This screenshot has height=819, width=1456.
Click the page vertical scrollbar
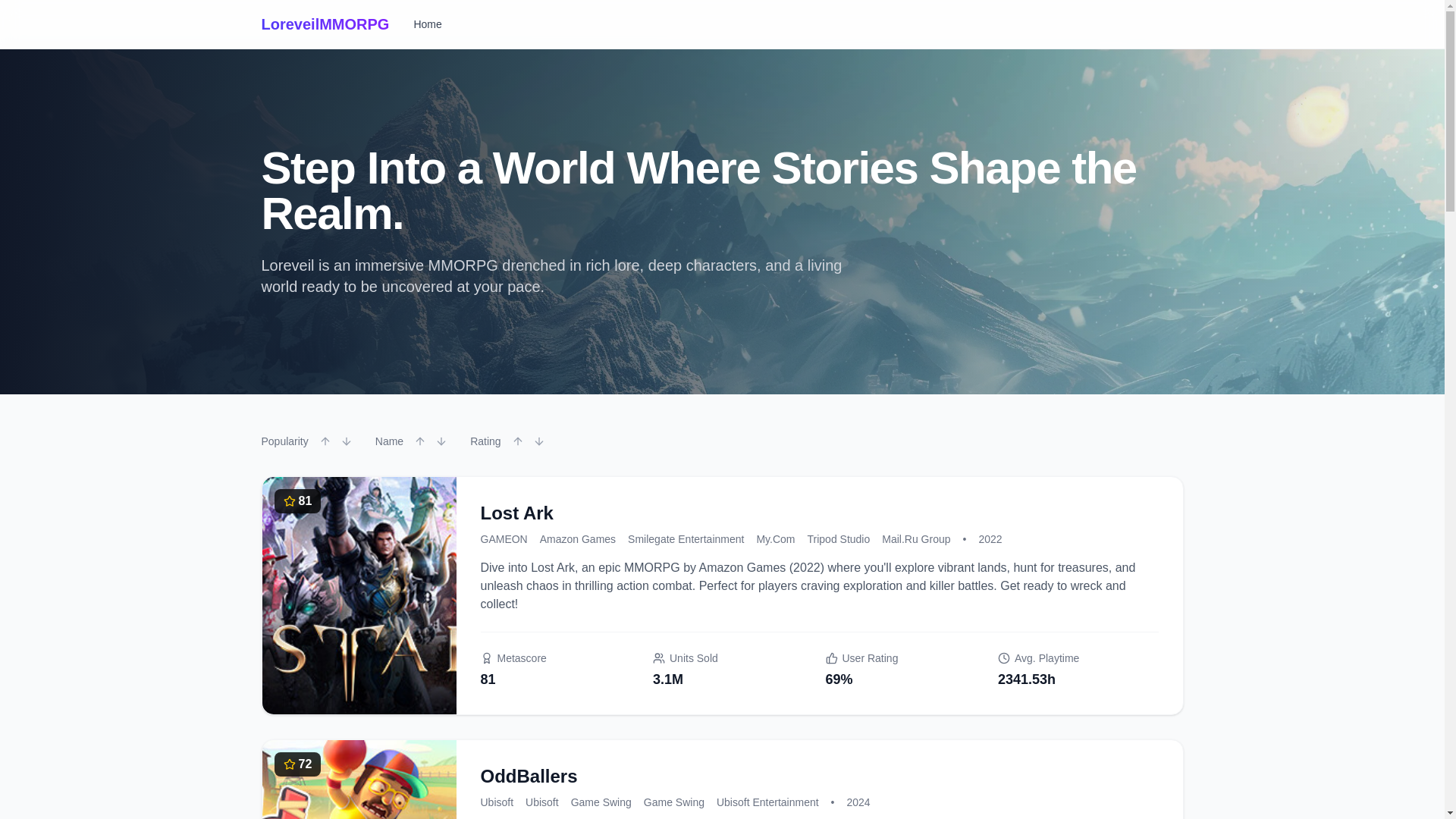tap(1450, 409)
